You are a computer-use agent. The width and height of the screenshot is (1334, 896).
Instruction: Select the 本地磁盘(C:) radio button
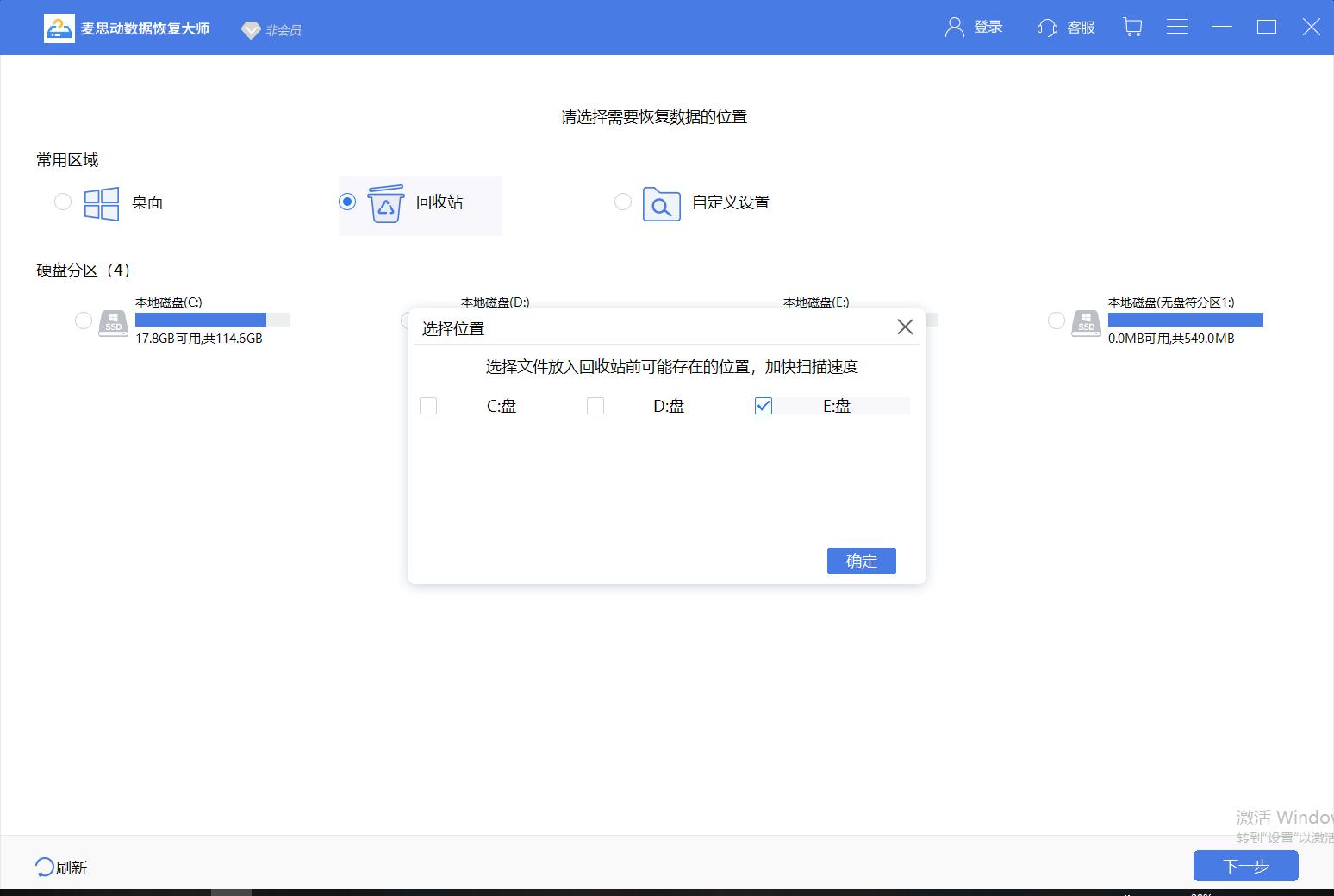[83, 320]
